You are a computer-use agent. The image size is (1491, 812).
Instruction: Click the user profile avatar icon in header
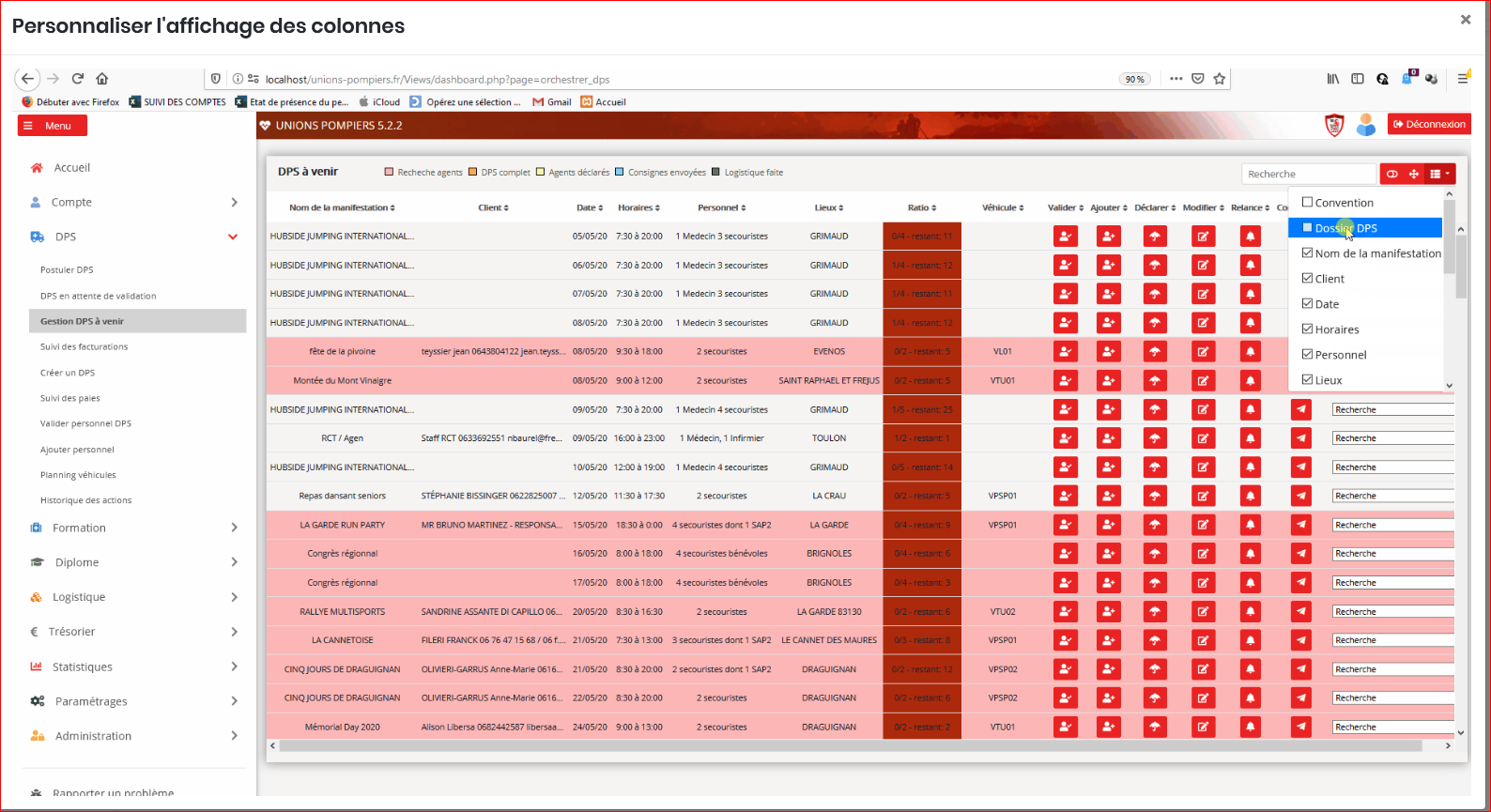click(1366, 125)
